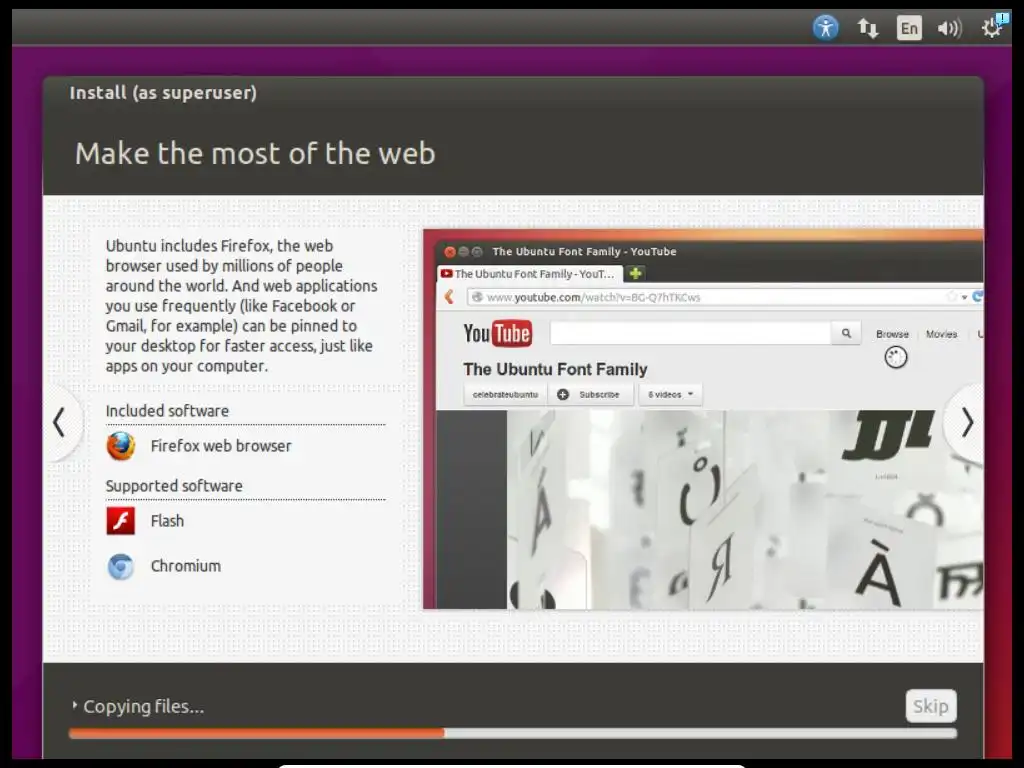Image resolution: width=1024 pixels, height=768 pixels.
Task: Click the Supported software heading
Action: pyautogui.click(x=174, y=486)
